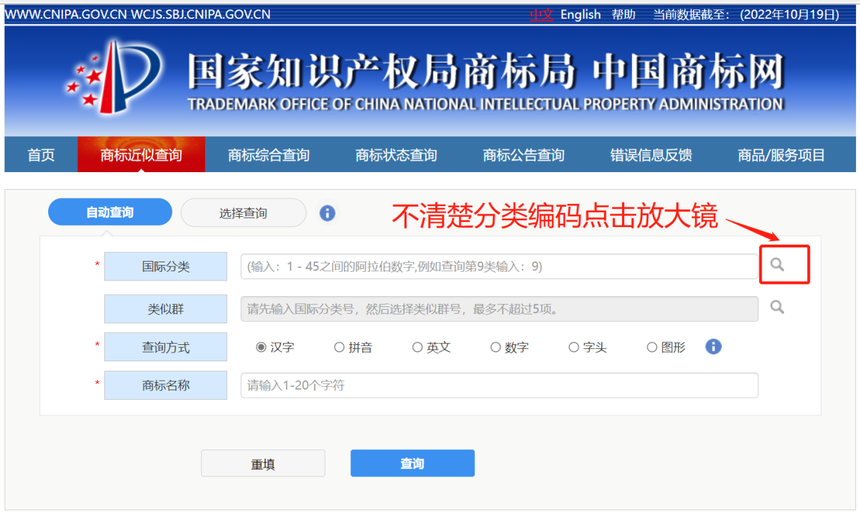860x513 pixels.
Task: Click the blue 查询 submit button
Action: (412, 464)
